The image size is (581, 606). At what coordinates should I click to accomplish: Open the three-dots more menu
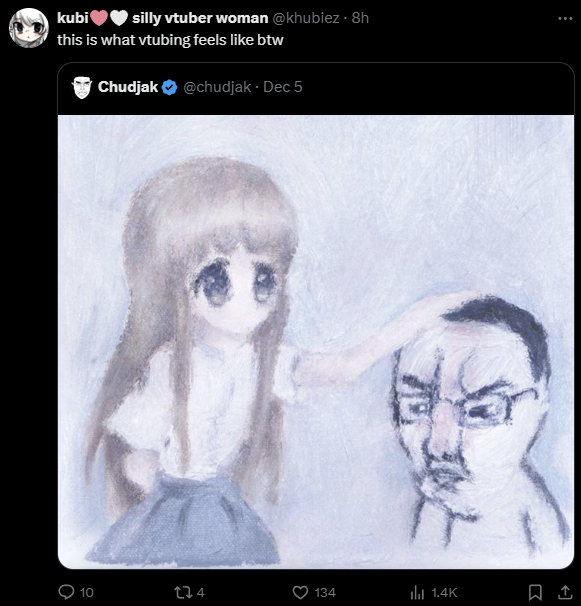coord(565,18)
